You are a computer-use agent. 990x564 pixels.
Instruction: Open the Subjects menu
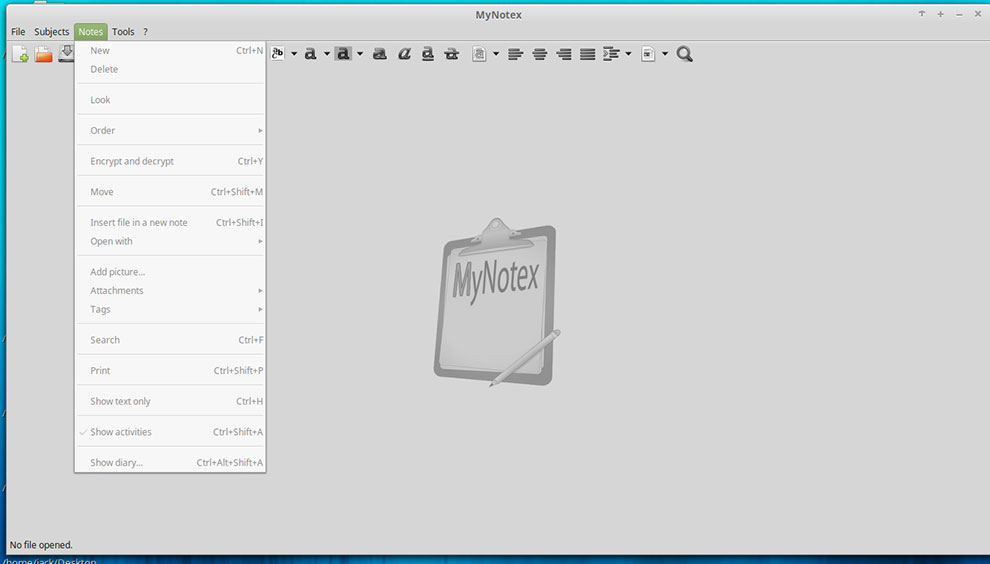point(52,32)
